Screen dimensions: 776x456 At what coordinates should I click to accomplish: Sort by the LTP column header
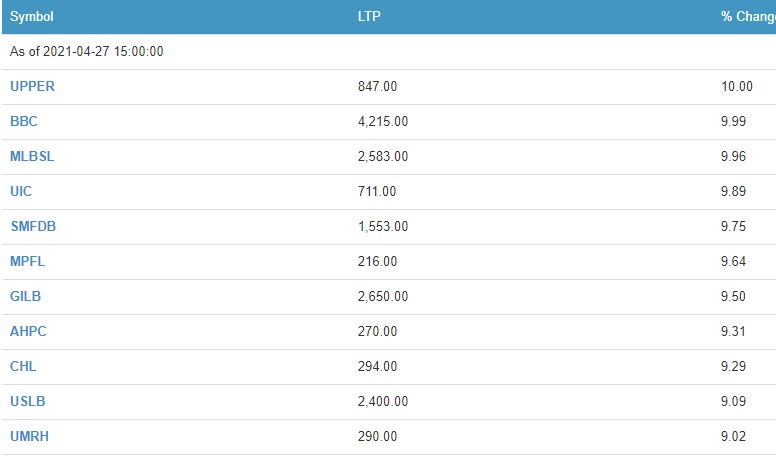[367, 17]
